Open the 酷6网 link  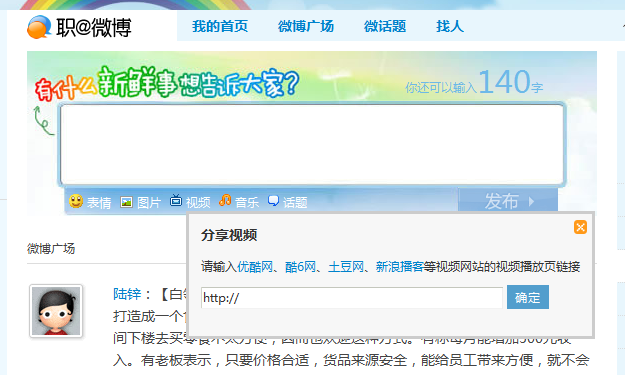pyautogui.click(x=300, y=266)
